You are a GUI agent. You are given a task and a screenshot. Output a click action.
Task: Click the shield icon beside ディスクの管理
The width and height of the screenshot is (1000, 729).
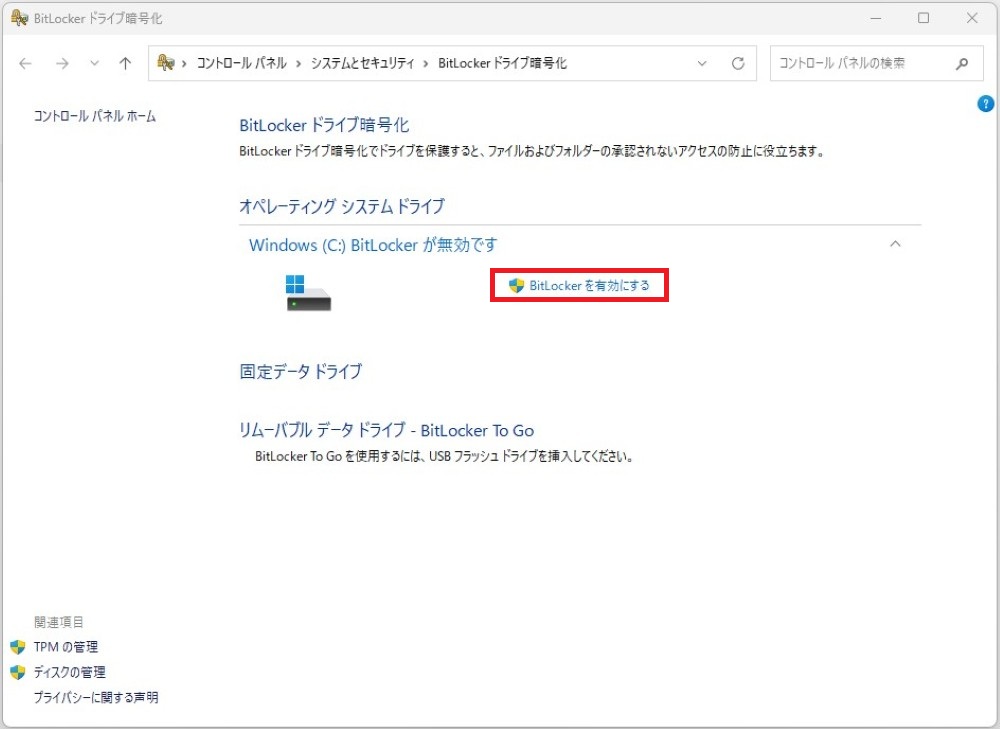coord(17,672)
